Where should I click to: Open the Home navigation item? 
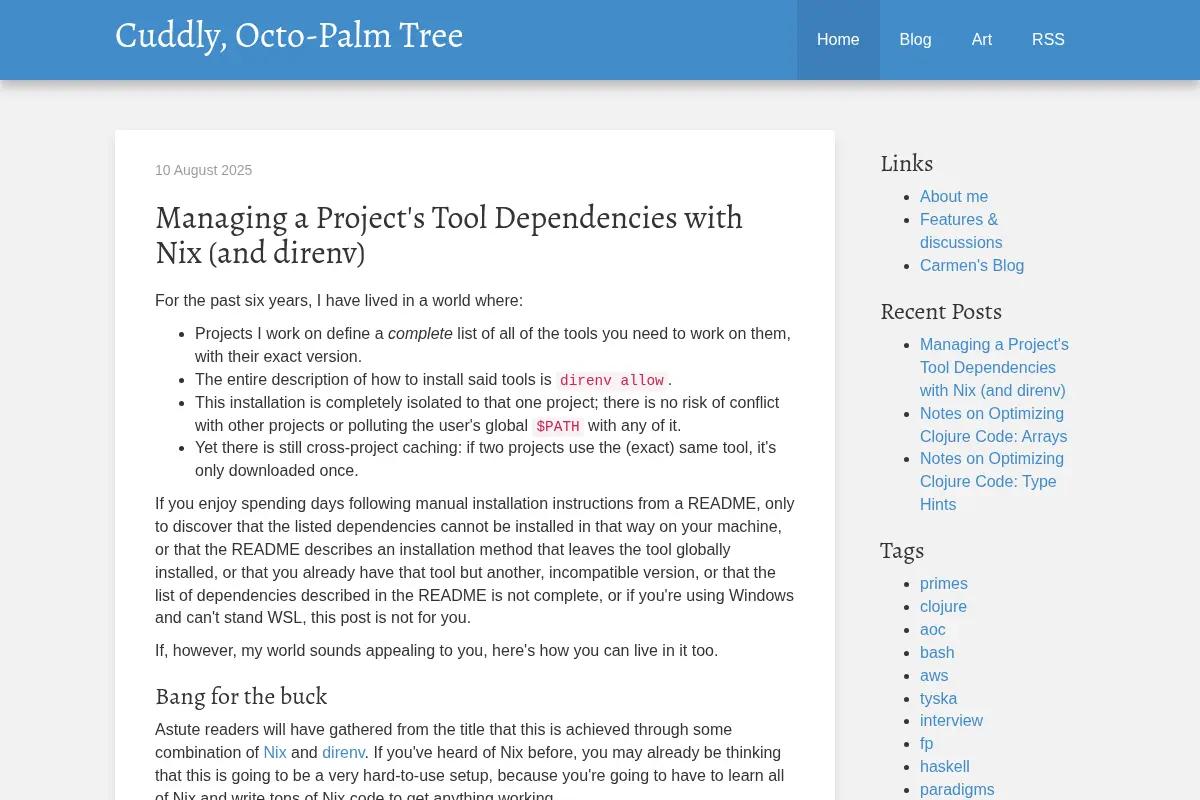click(x=838, y=40)
